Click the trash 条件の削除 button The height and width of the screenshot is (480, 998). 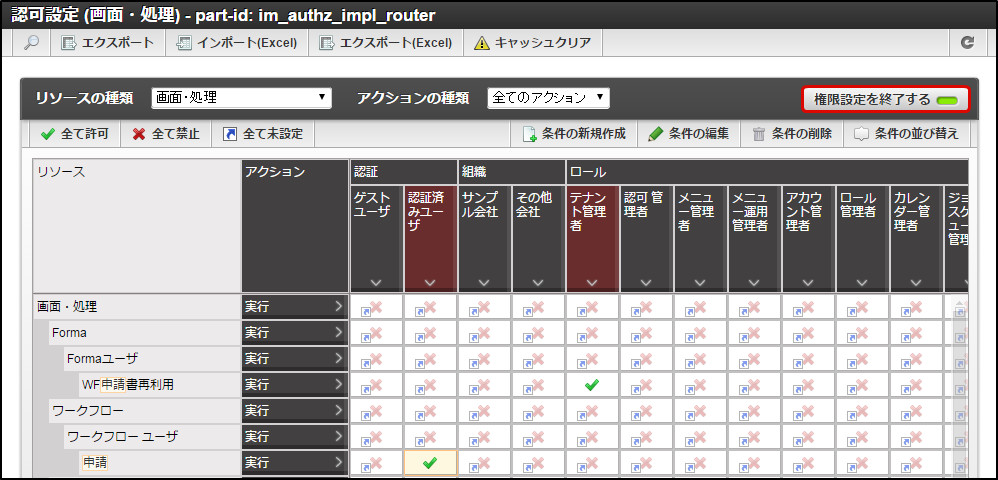pyautogui.click(x=791, y=134)
